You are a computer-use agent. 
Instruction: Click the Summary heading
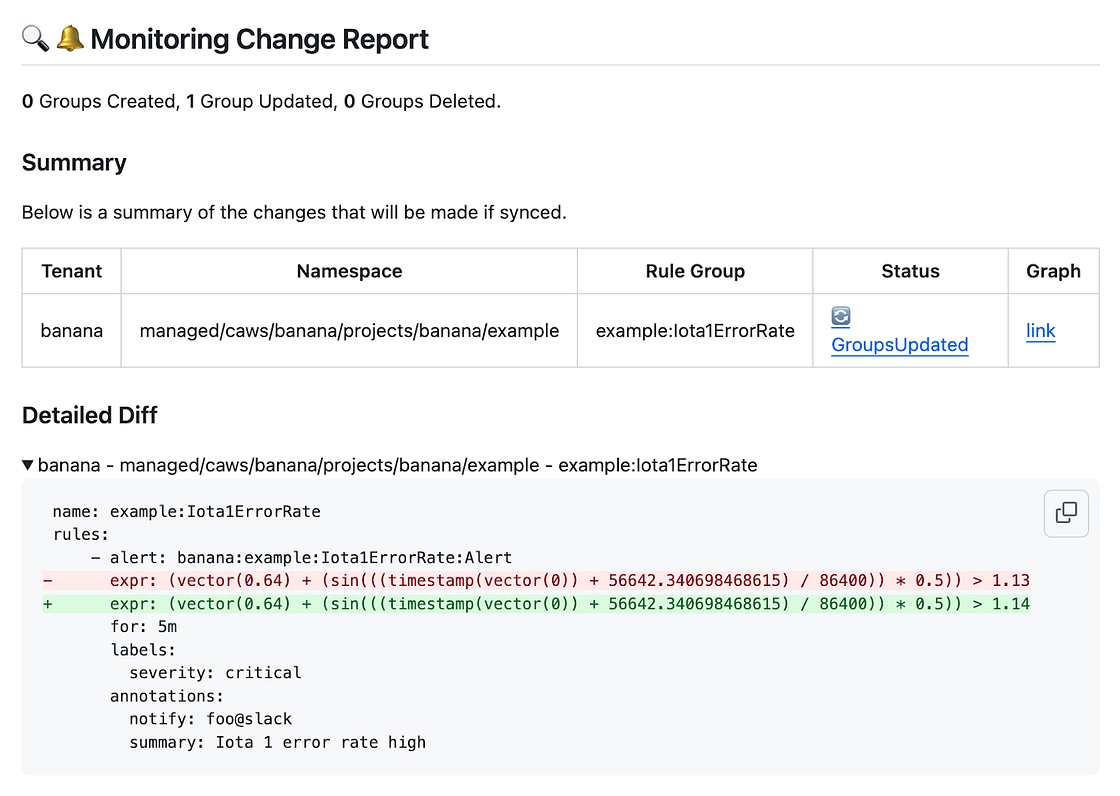(74, 163)
